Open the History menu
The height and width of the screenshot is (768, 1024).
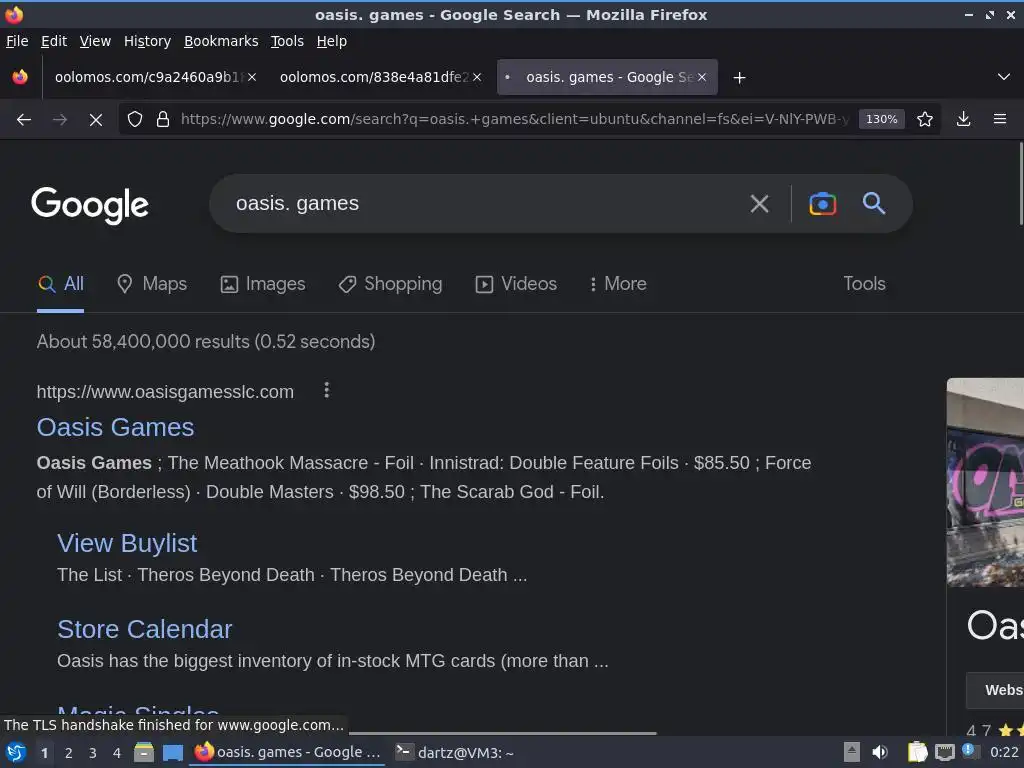(x=147, y=41)
